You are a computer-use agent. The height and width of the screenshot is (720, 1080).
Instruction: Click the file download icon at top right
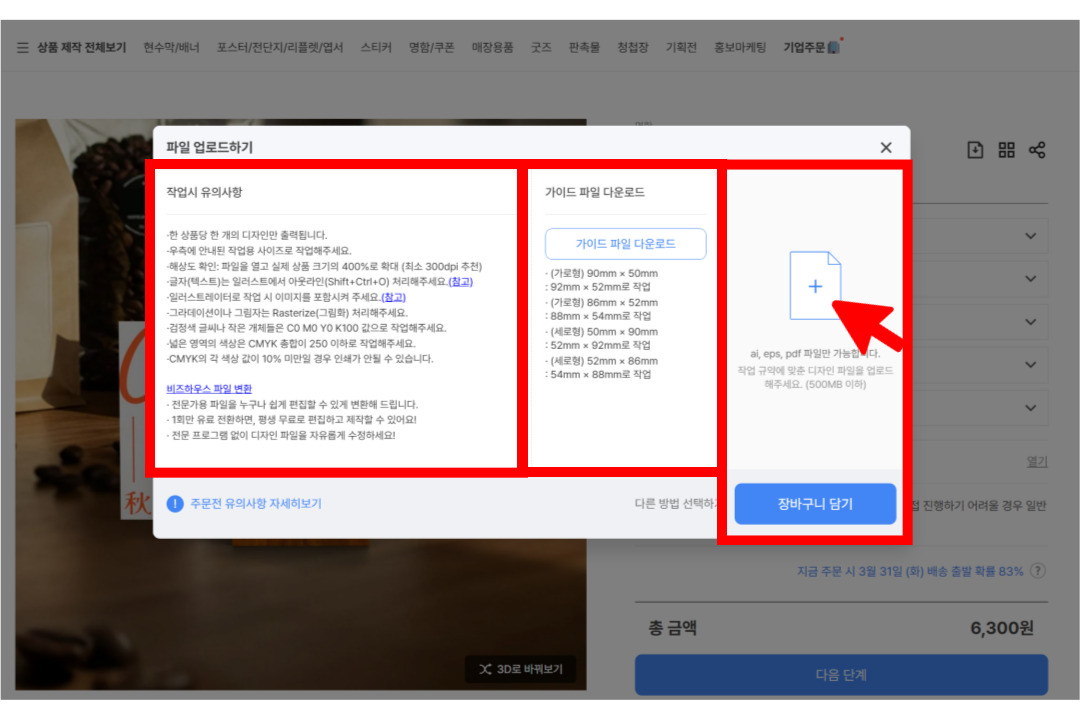click(x=975, y=150)
